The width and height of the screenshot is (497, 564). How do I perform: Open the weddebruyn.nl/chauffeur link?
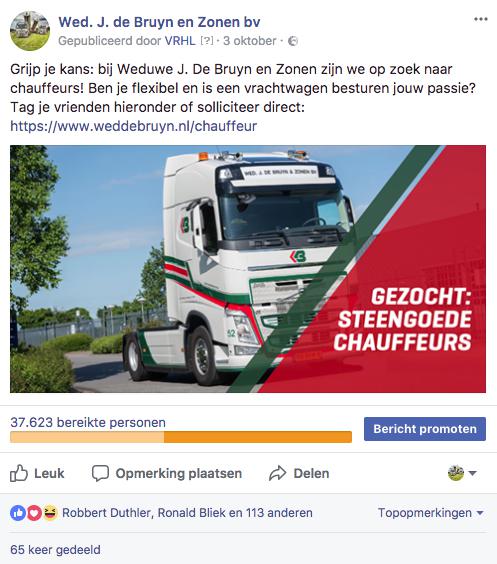click(133, 126)
